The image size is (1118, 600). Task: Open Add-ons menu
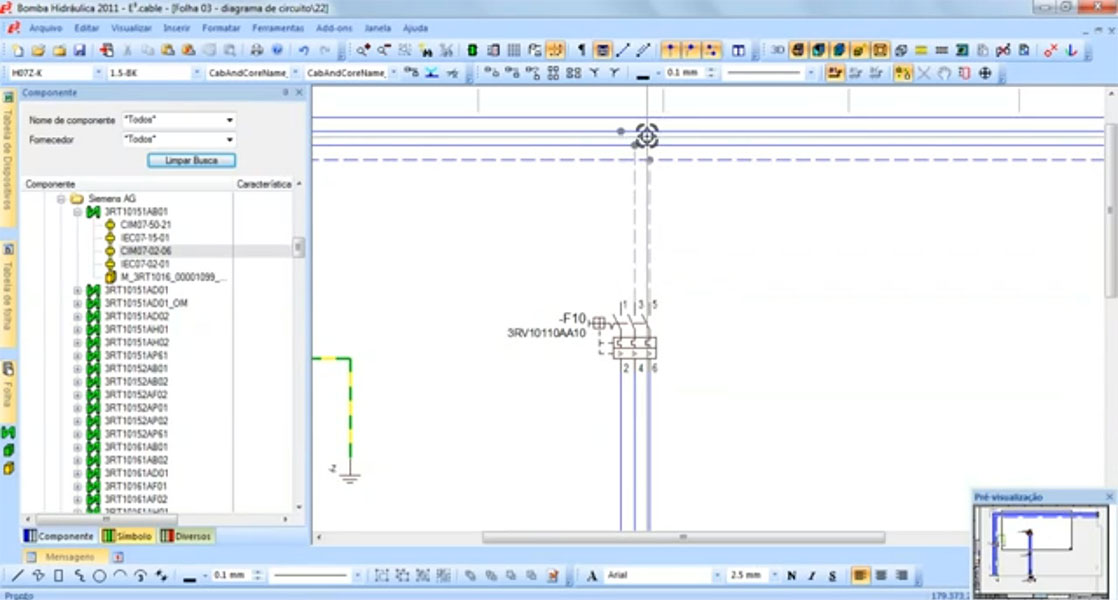334,29
